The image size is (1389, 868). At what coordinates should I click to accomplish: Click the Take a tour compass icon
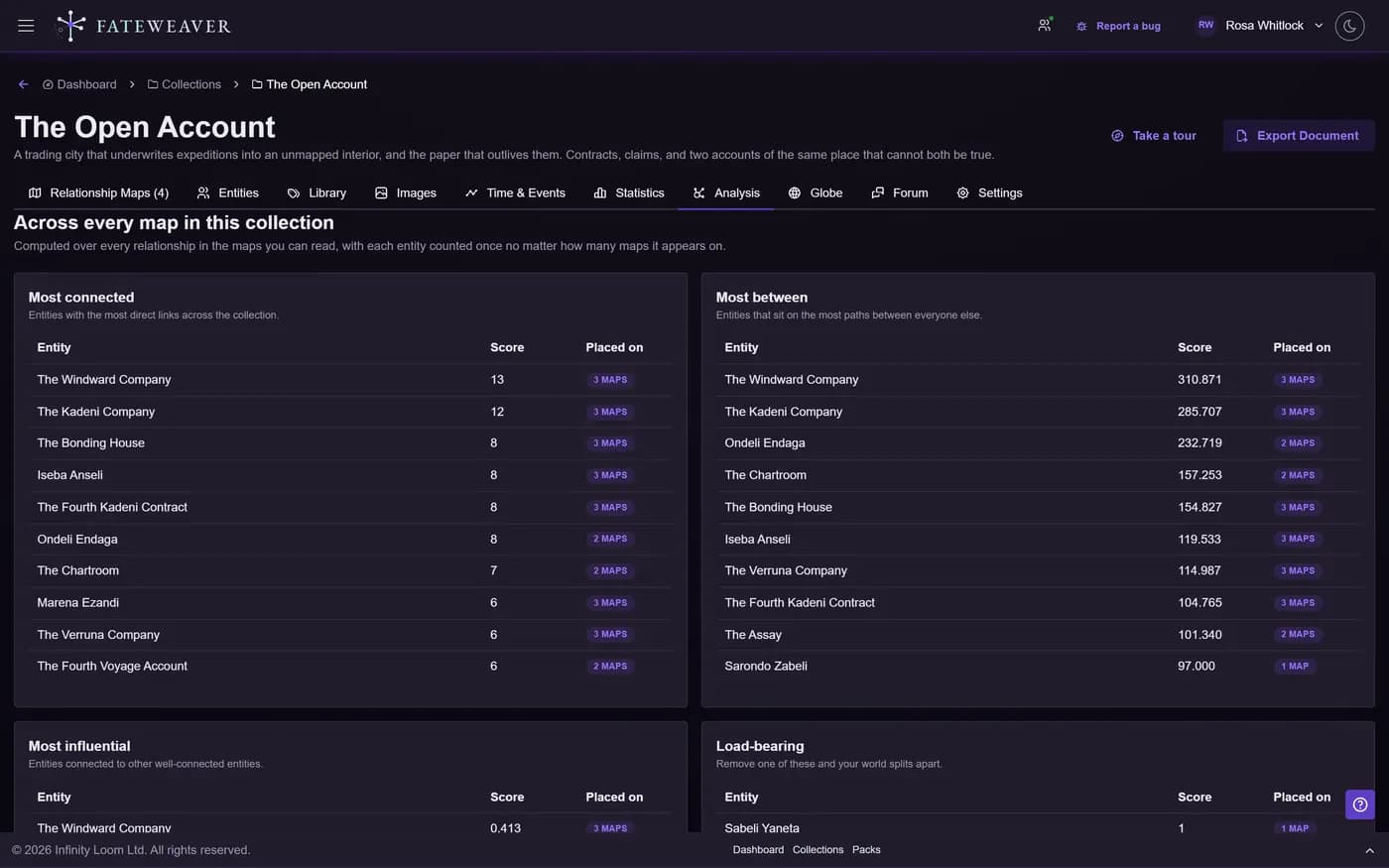click(x=1117, y=136)
